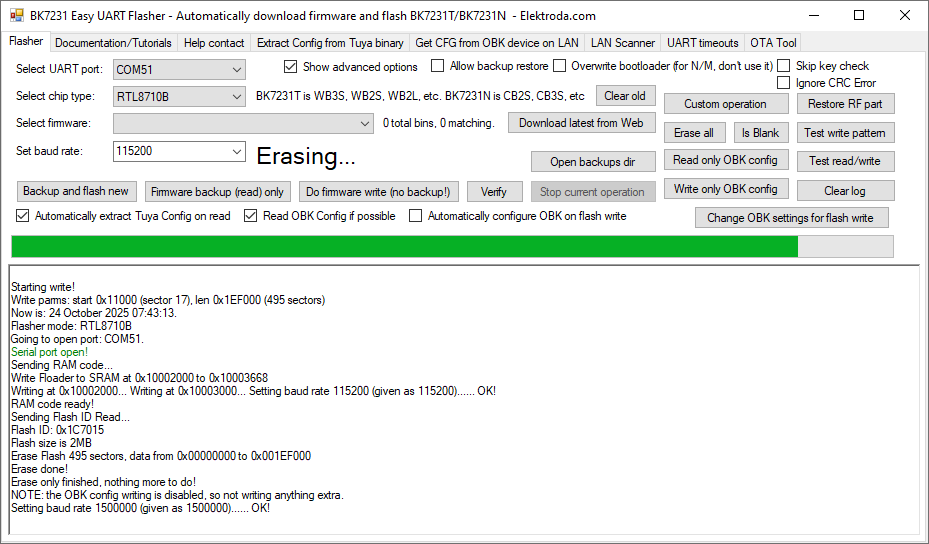Click the Test write pattern button

click(845, 133)
